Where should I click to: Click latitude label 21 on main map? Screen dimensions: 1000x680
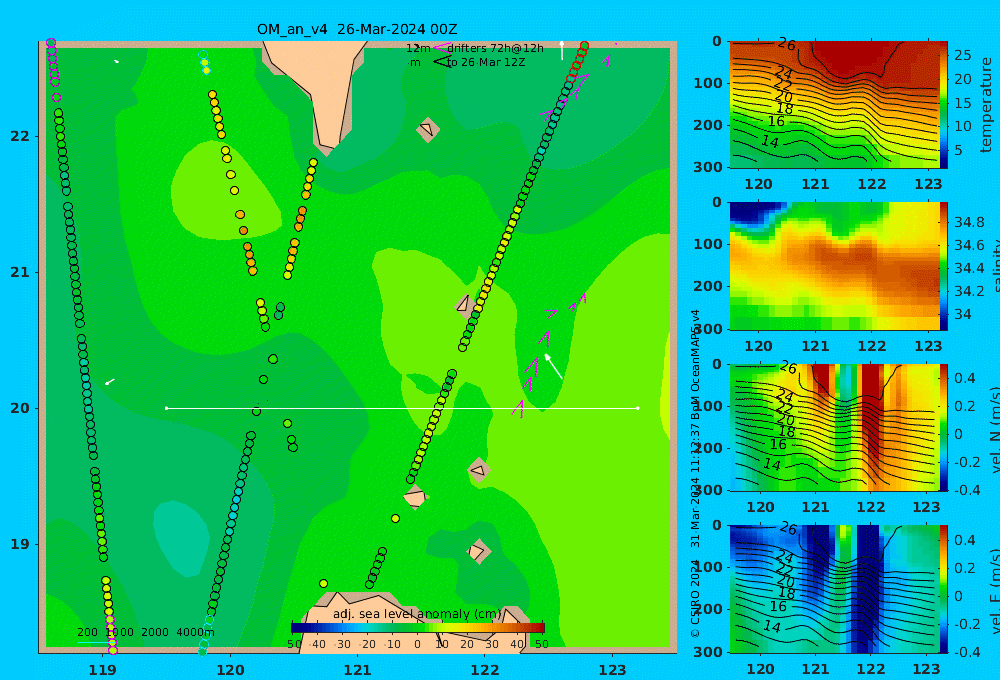(20, 272)
